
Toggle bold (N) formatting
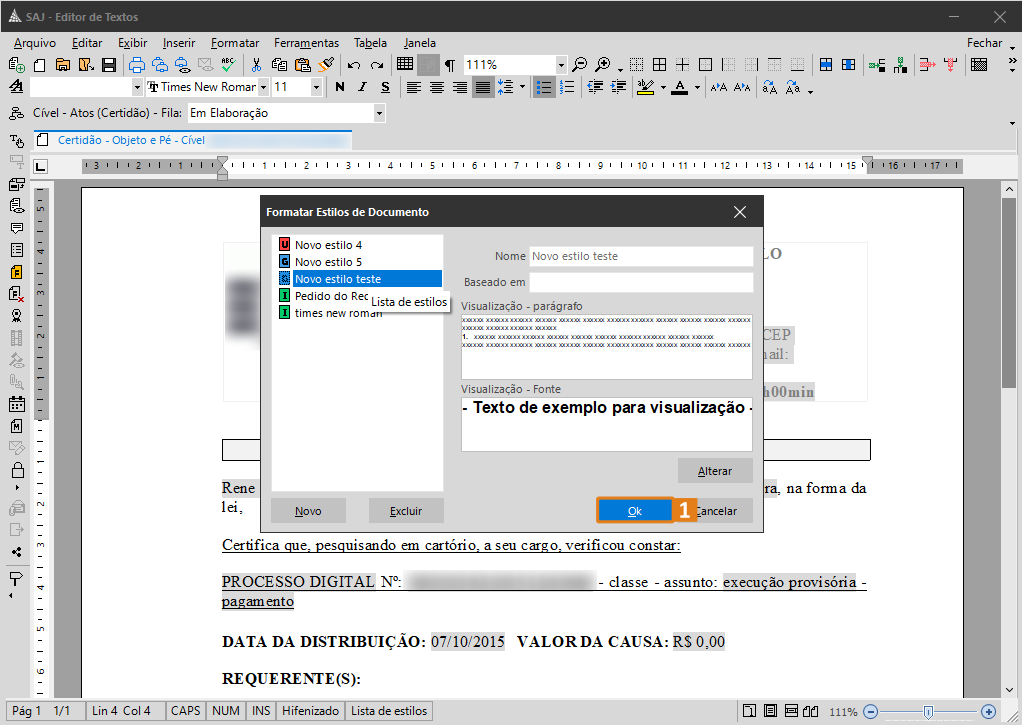tap(340, 87)
